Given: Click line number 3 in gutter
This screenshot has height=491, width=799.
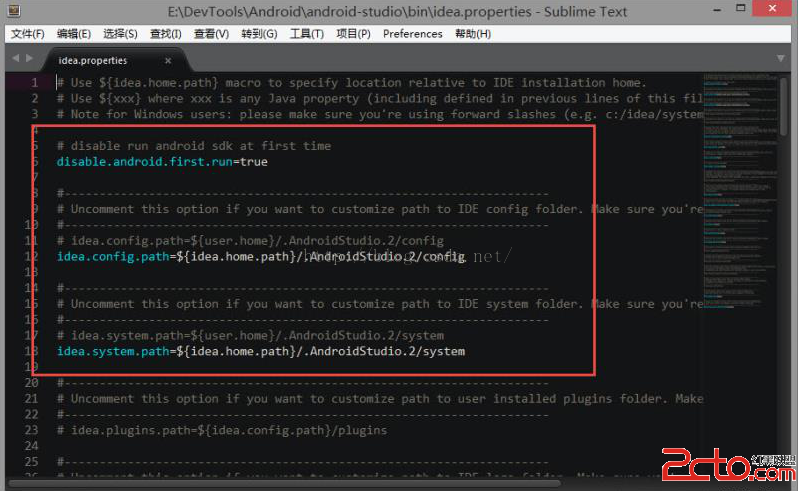Looking at the screenshot, I should [34, 114].
